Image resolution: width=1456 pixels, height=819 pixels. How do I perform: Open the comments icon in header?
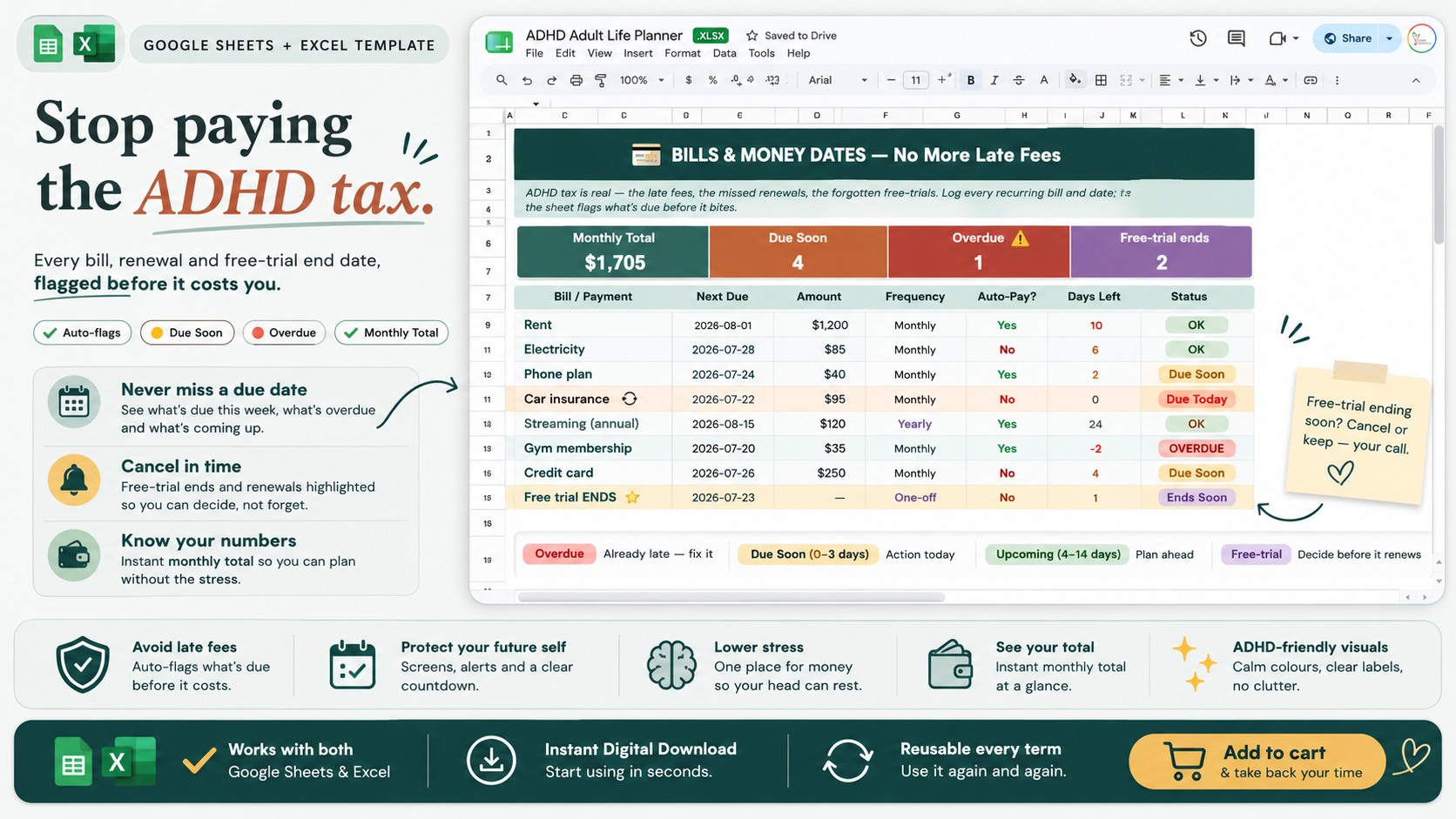click(x=1236, y=38)
